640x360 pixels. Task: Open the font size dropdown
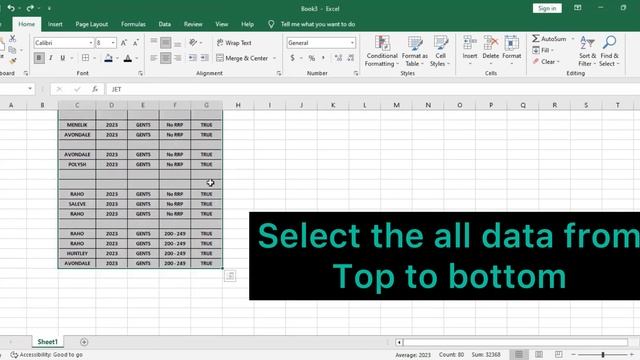pyautogui.click(x=113, y=42)
